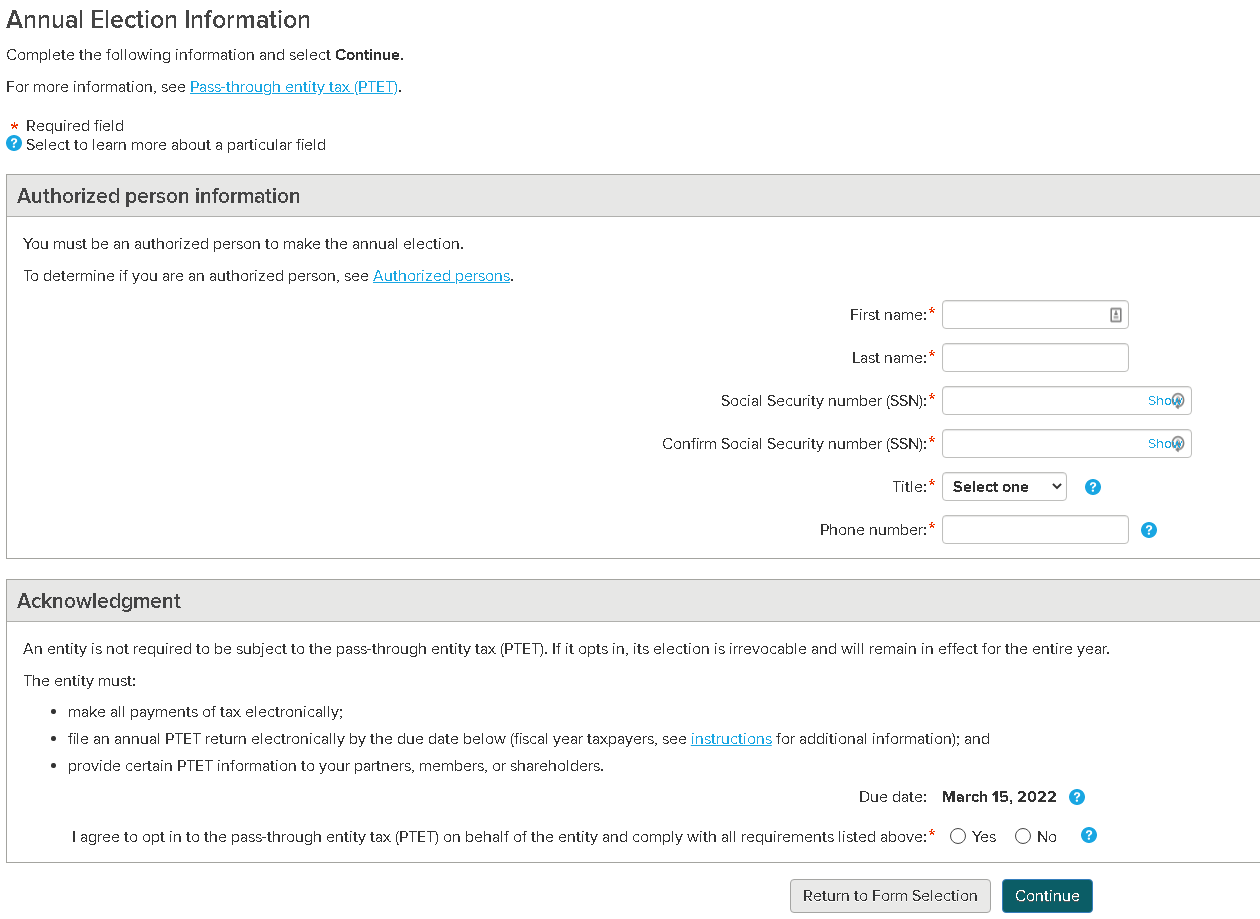Open the Due date help icon
Viewport: 1260px width, 919px height.
pyautogui.click(x=1077, y=797)
